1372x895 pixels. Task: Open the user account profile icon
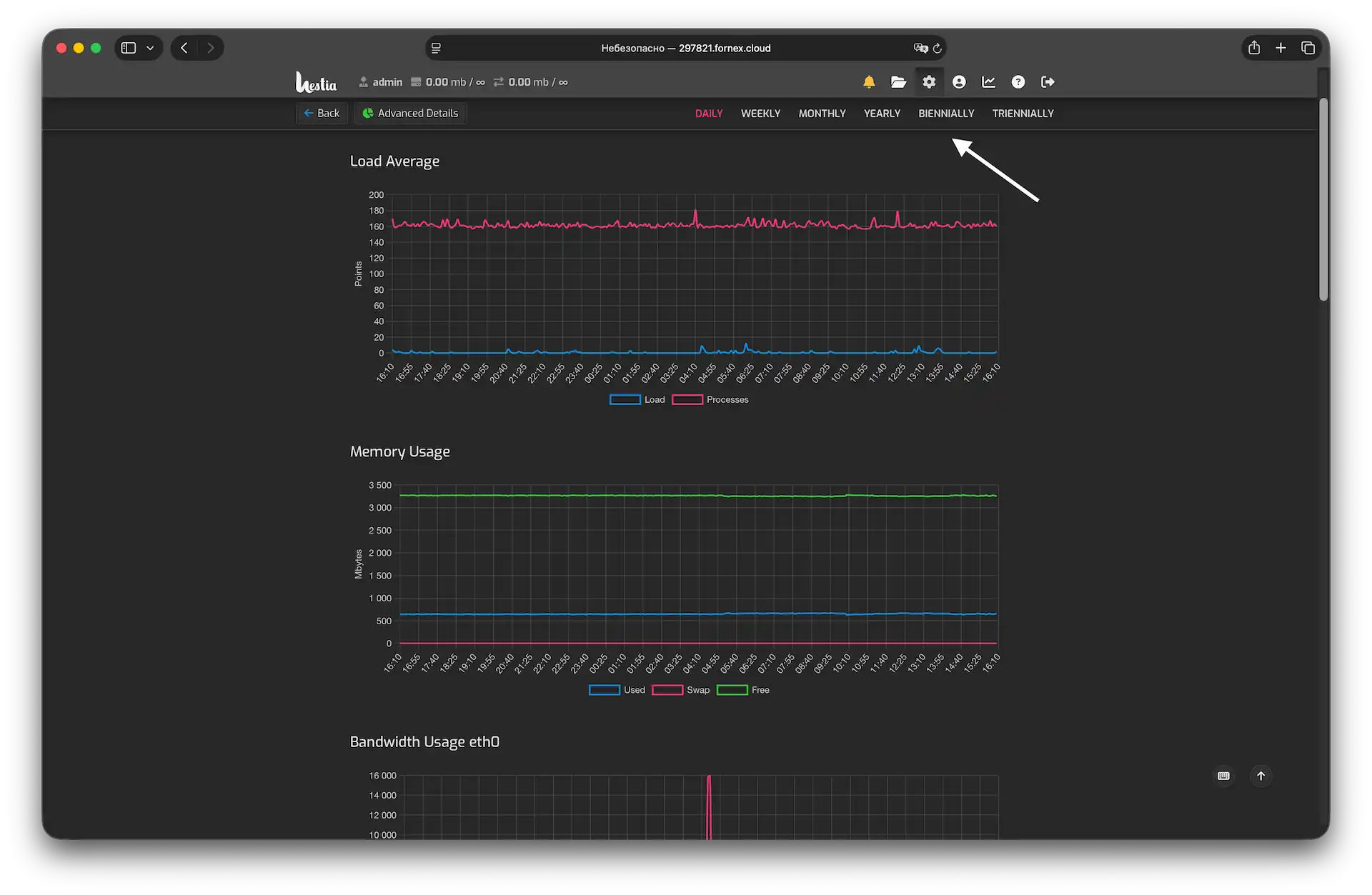coord(959,82)
